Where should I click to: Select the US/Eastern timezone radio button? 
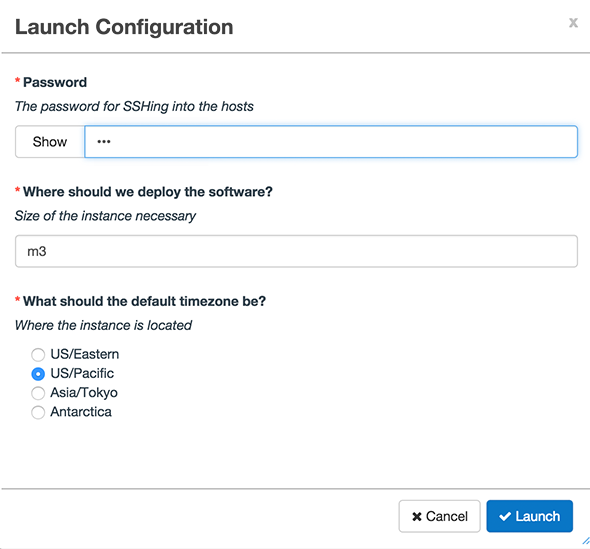pos(38,354)
